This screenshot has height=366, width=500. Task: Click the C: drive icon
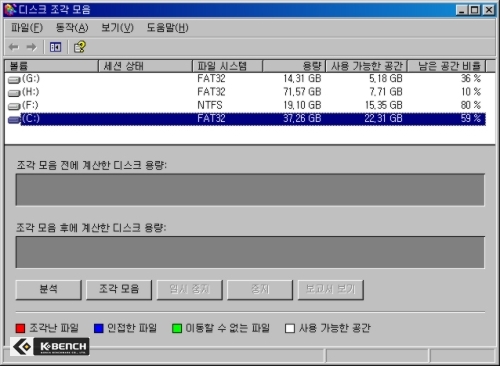[x=14, y=120]
